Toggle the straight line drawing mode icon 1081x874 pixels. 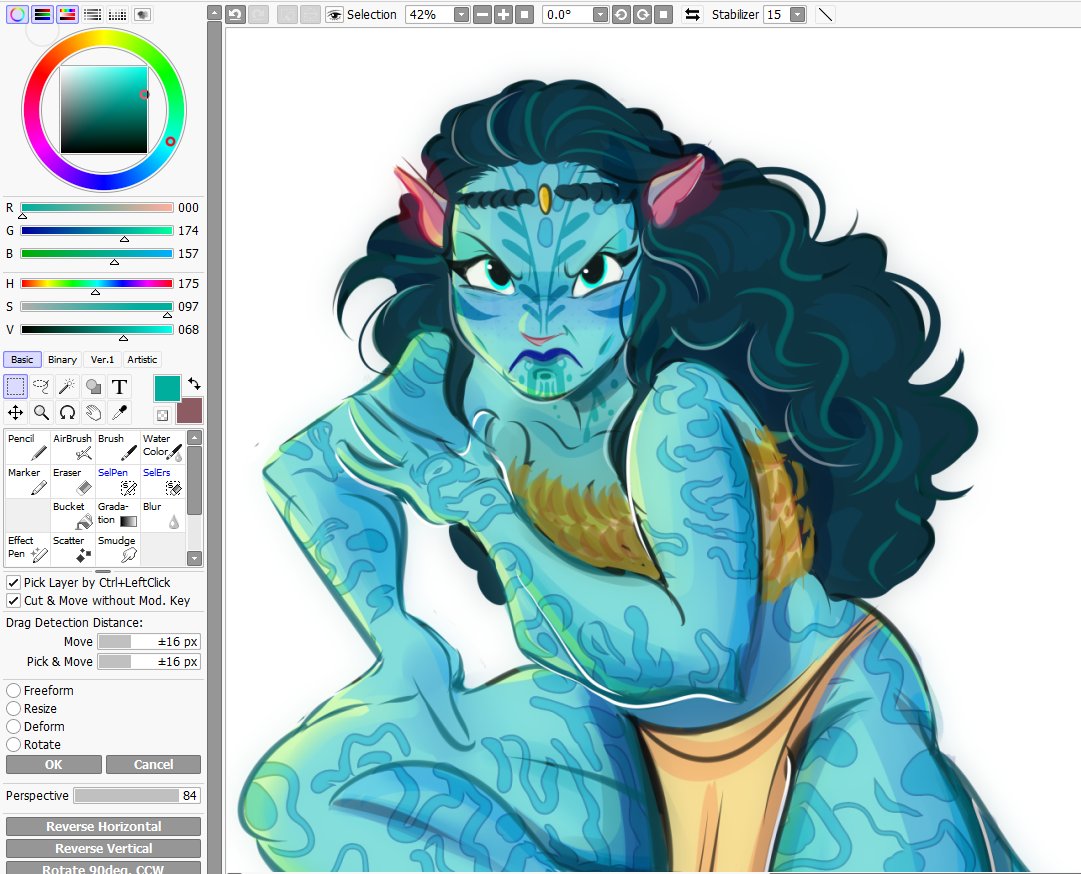coord(825,14)
